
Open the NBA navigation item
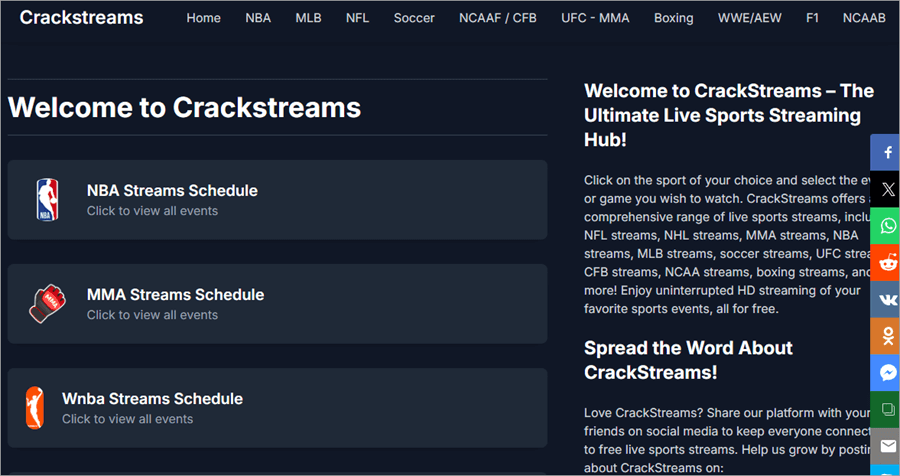coord(258,18)
